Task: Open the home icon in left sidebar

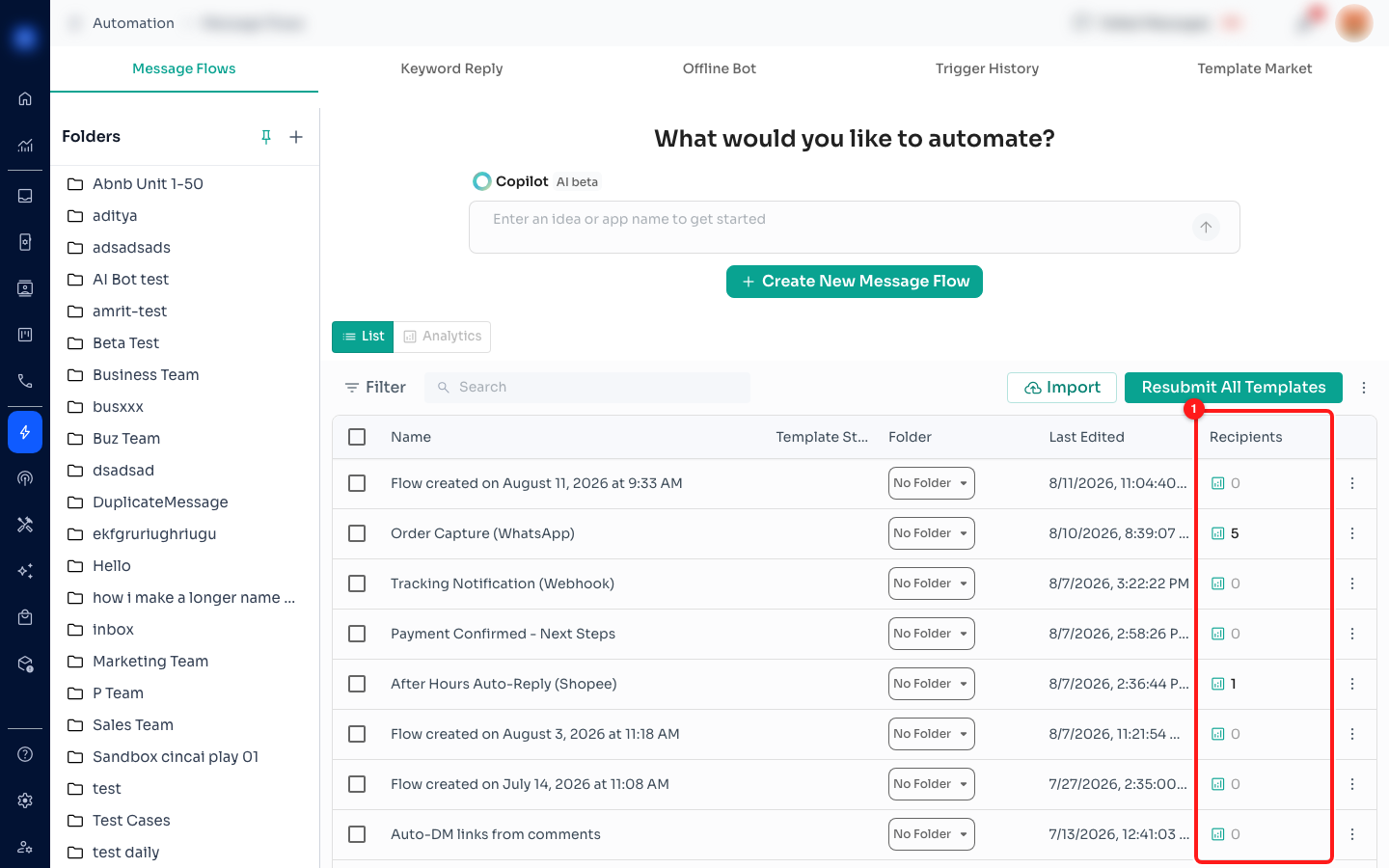Action: coord(25,98)
